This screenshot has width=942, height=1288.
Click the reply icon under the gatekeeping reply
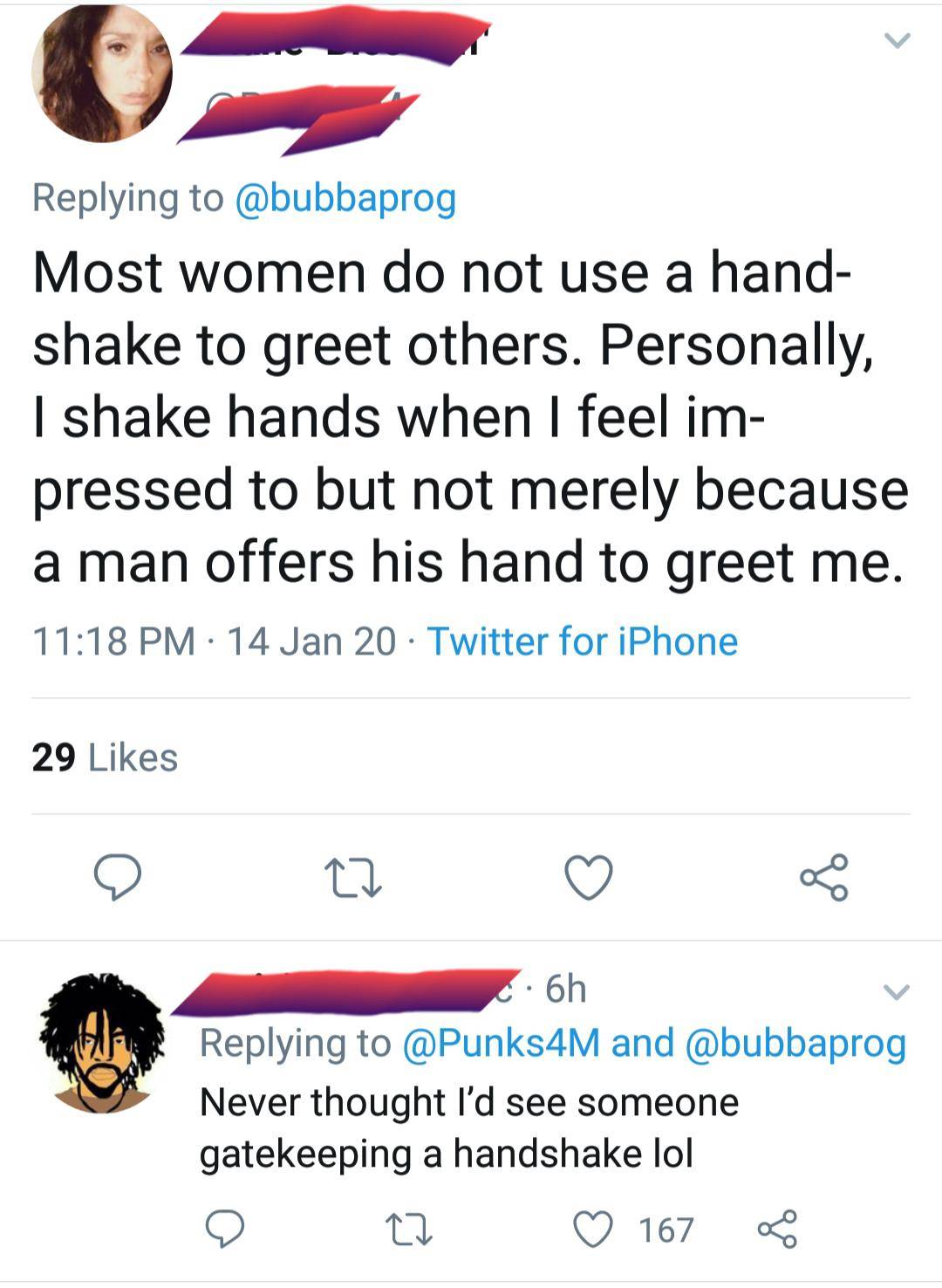[x=227, y=1229]
